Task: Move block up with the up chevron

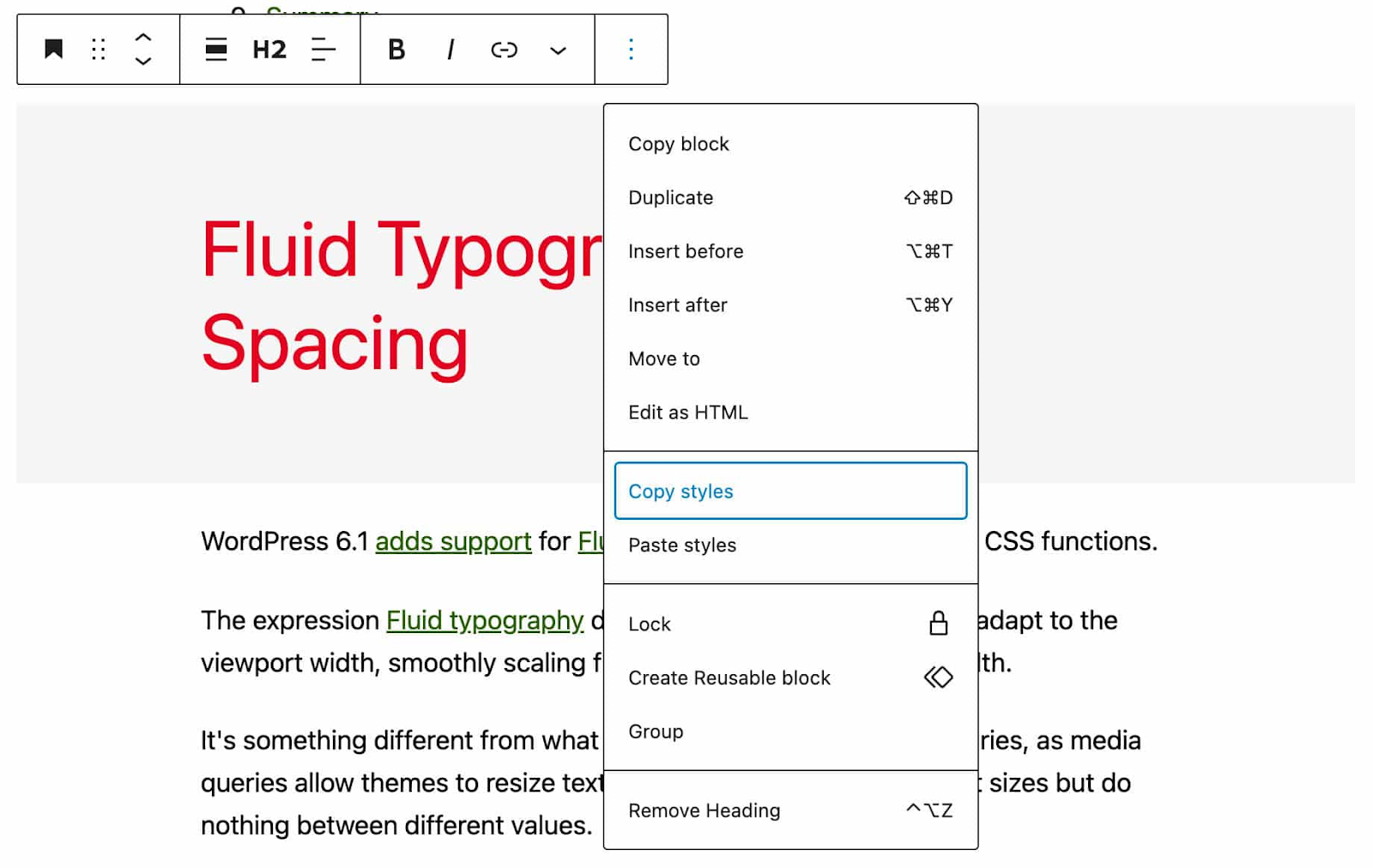Action: (143, 38)
